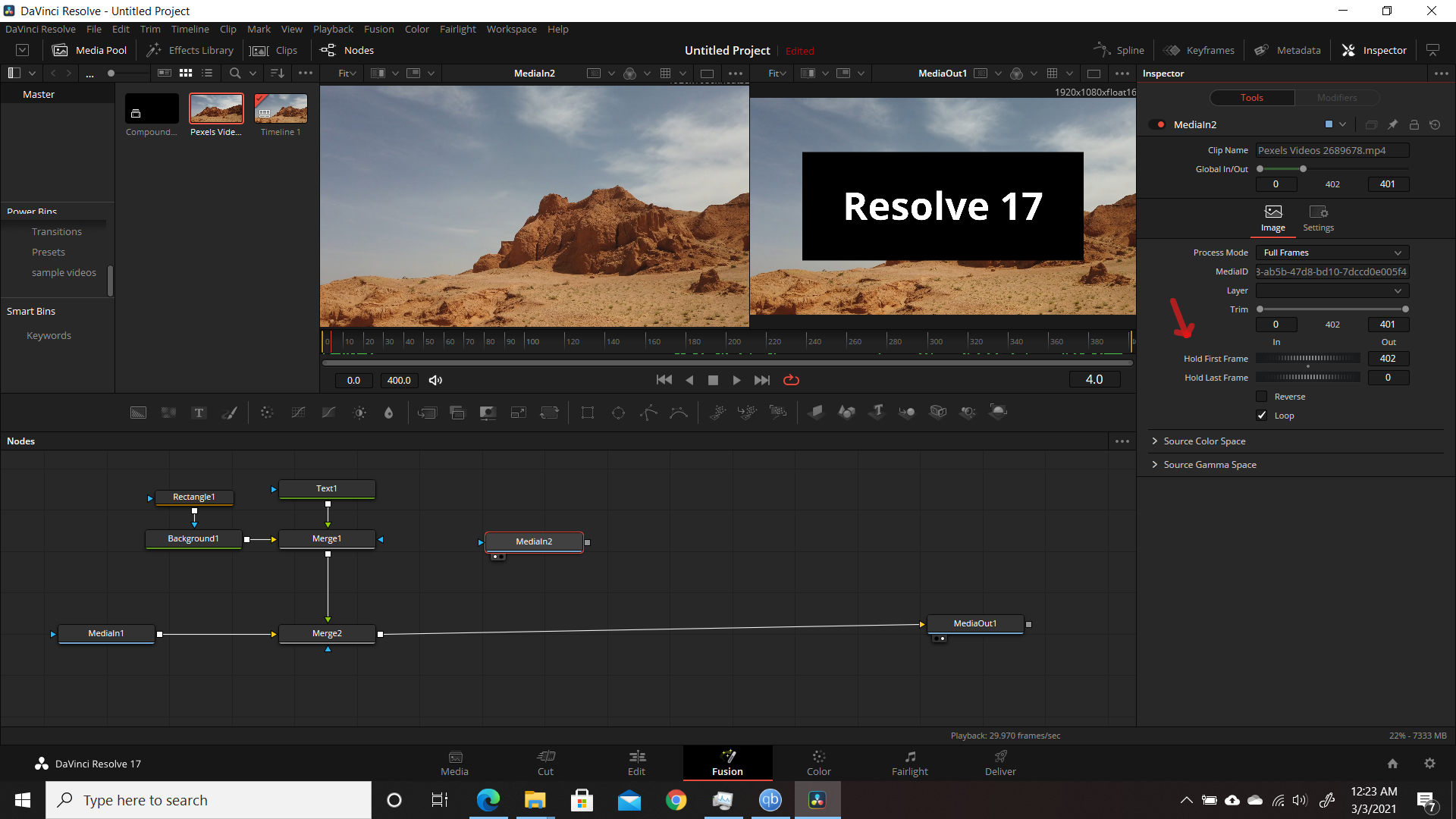This screenshot has height=819, width=1456.
Task: Add a Rectangle mask from the toolbar
Action: click(587, 413)
